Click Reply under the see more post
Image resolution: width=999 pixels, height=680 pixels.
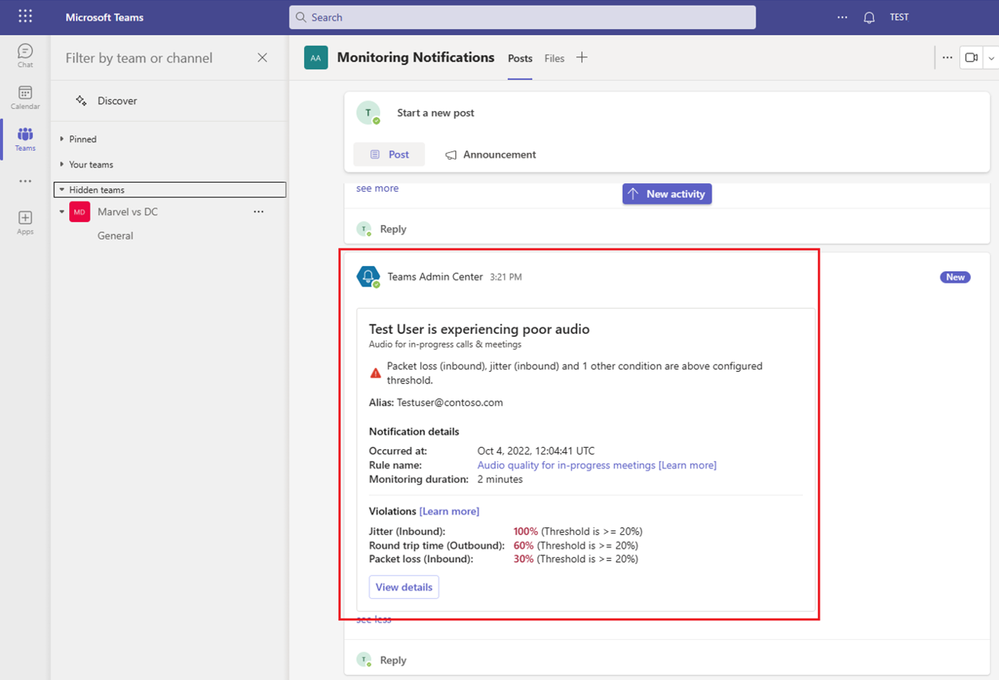click(x=392, y=229)
